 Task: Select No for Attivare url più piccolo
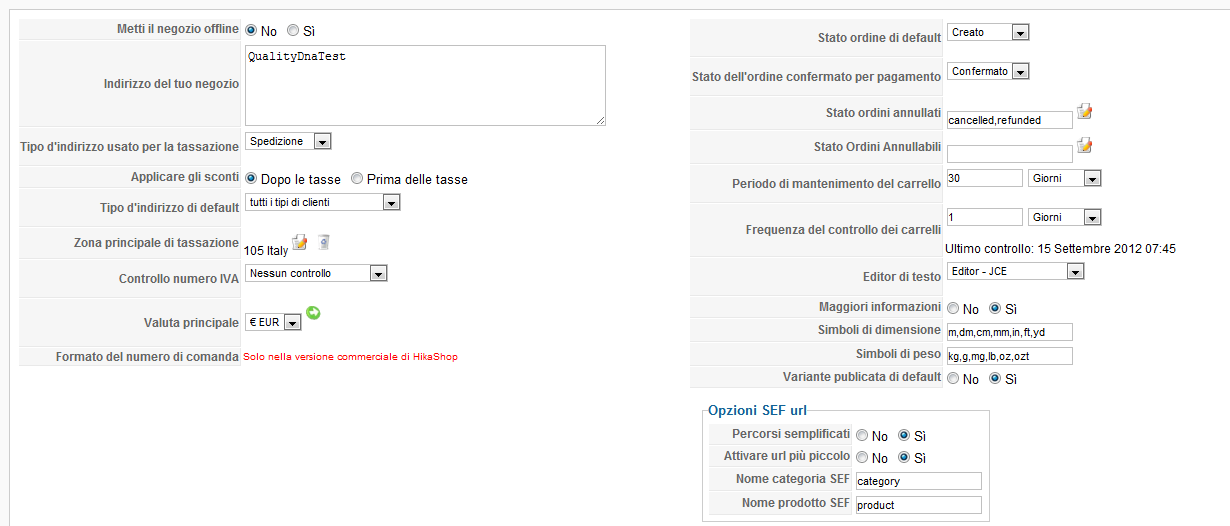(x=862, y=458)
